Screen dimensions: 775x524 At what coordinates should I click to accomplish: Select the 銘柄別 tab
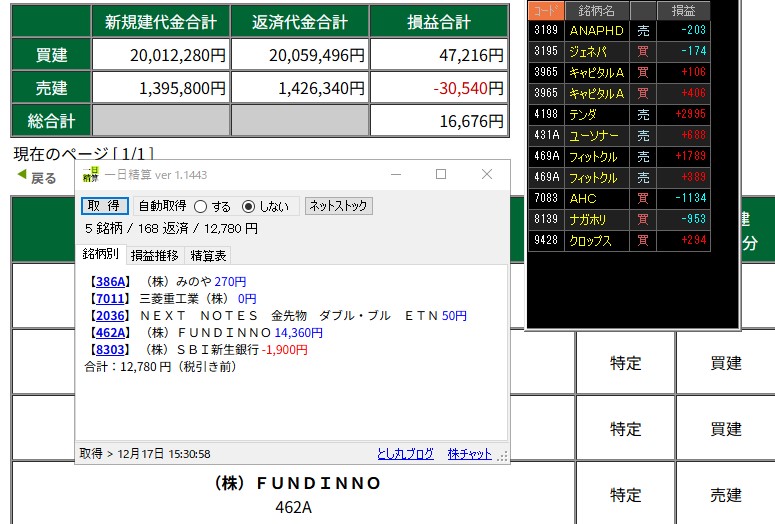[102, 256]
